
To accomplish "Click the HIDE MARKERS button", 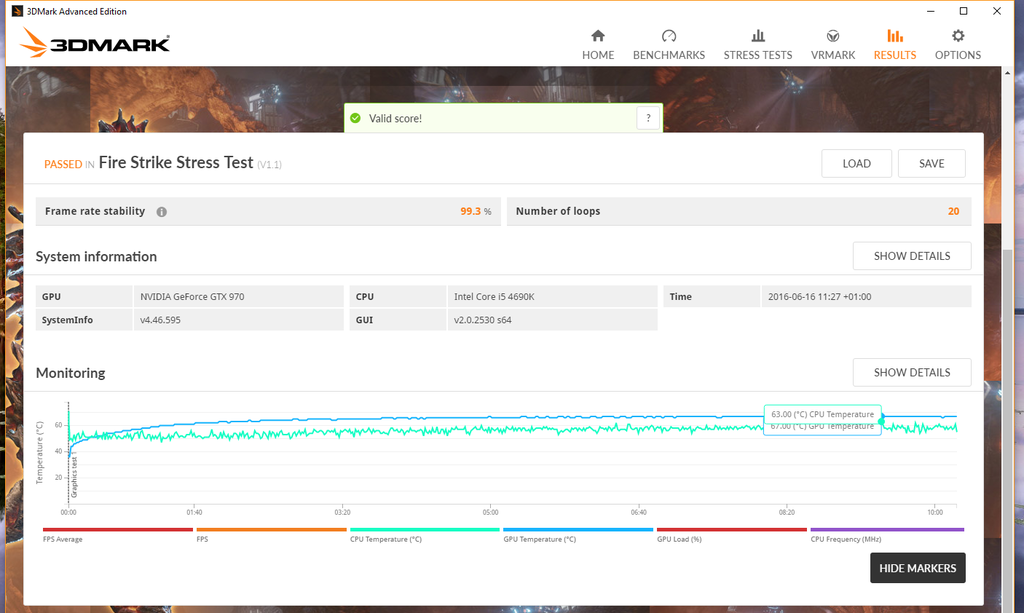I will 918,568.
